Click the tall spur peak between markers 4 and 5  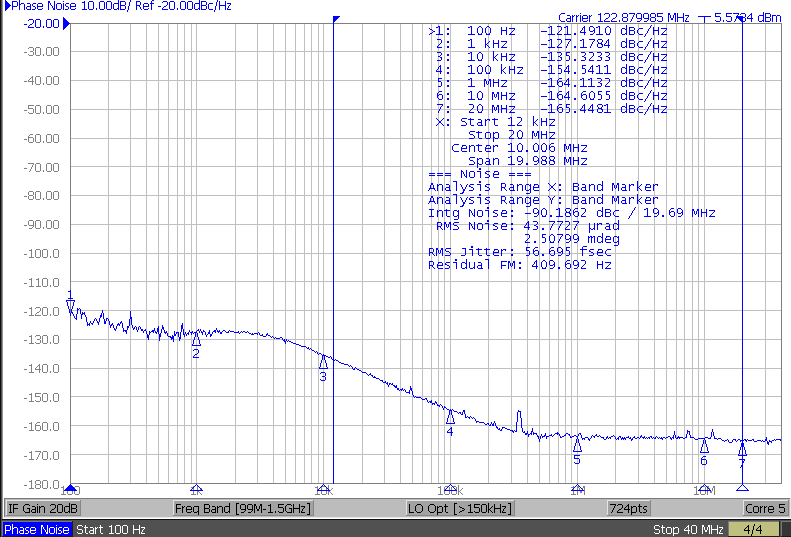click(x=519, y=421)
